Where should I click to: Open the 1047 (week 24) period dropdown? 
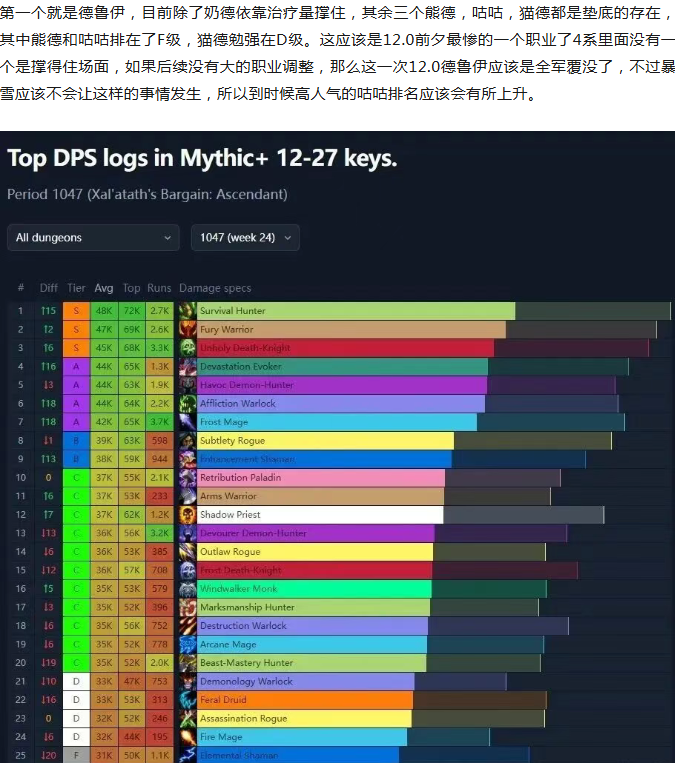pyautogui.click(x=245, y=238)
